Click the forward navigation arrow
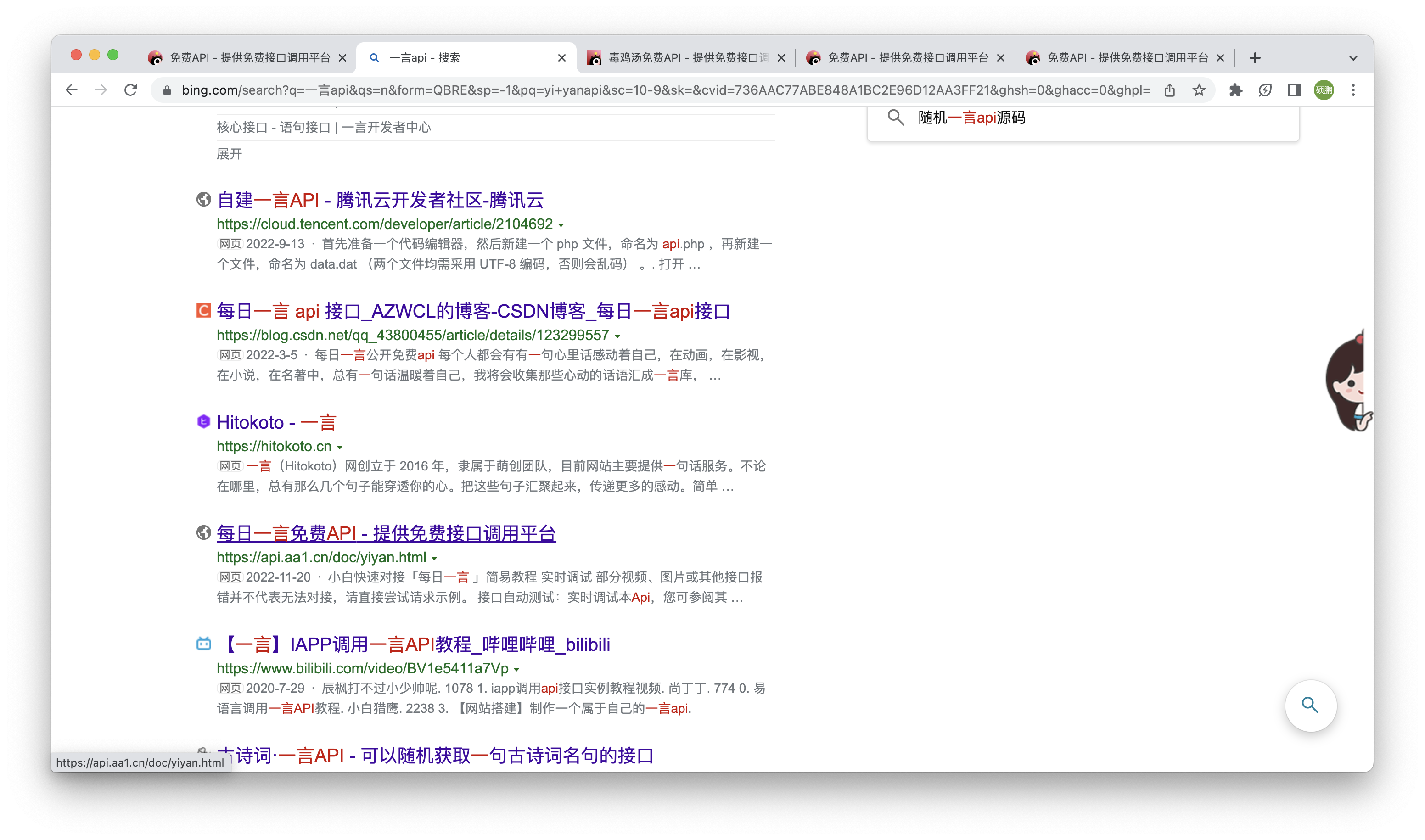Image resolution: width=1425 pixels, height=840 pixels. coord(101,90)
